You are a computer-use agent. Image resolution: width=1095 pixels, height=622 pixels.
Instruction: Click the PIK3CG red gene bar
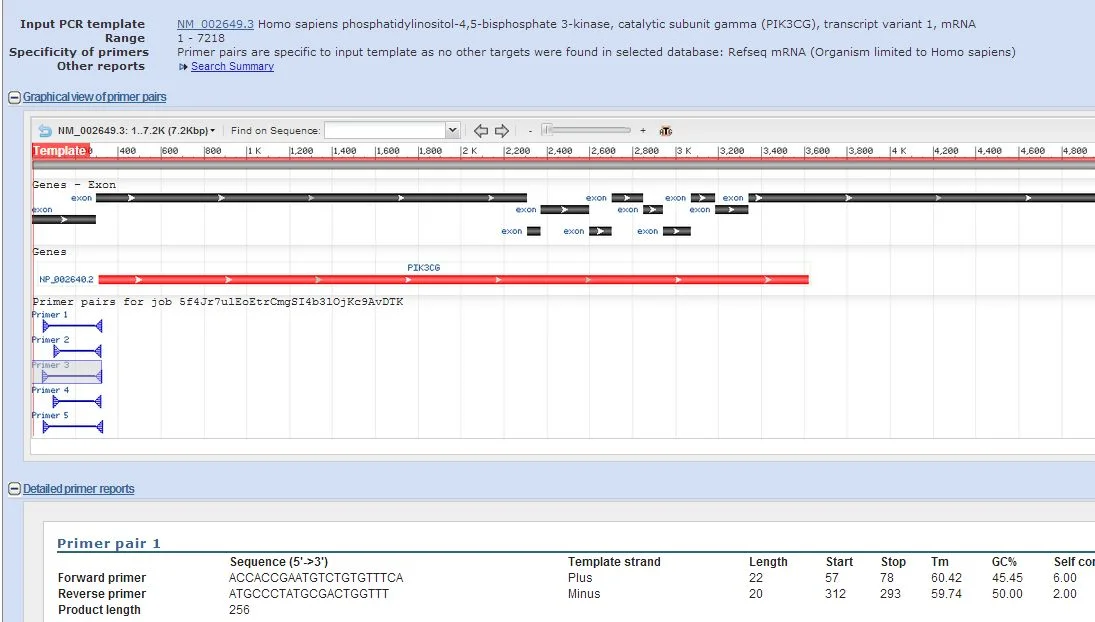tap(453, 279)
